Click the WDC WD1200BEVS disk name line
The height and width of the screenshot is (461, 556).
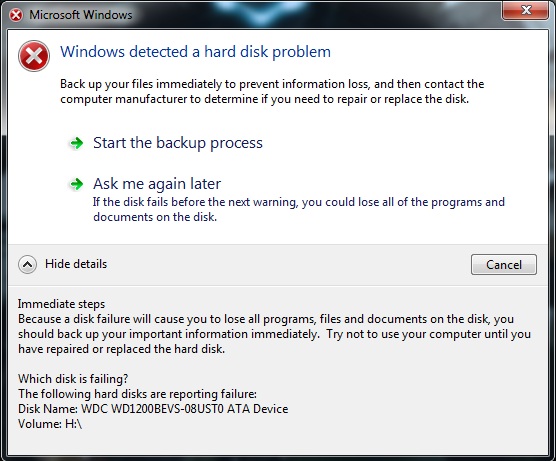pyautogui.click(x=153, y=409)
